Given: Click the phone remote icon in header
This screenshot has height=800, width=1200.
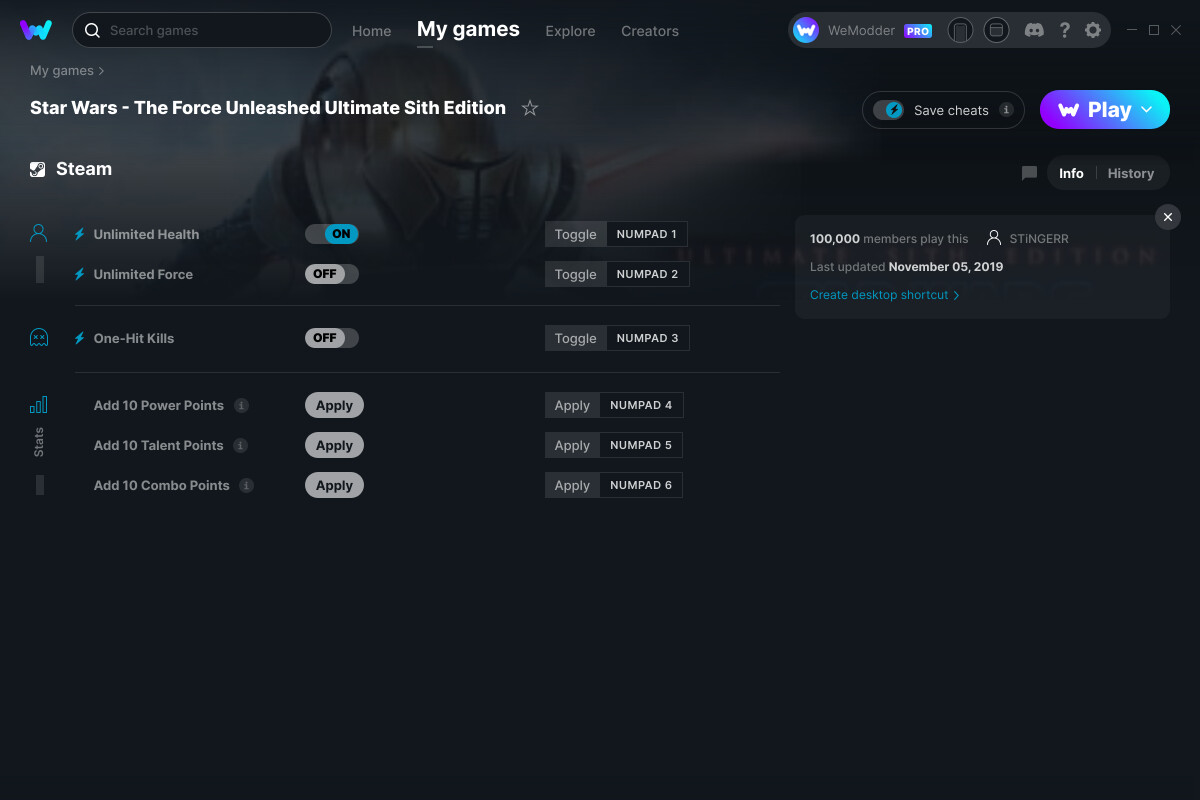Looking at the screenshot, I should click(x=960, y=30).
